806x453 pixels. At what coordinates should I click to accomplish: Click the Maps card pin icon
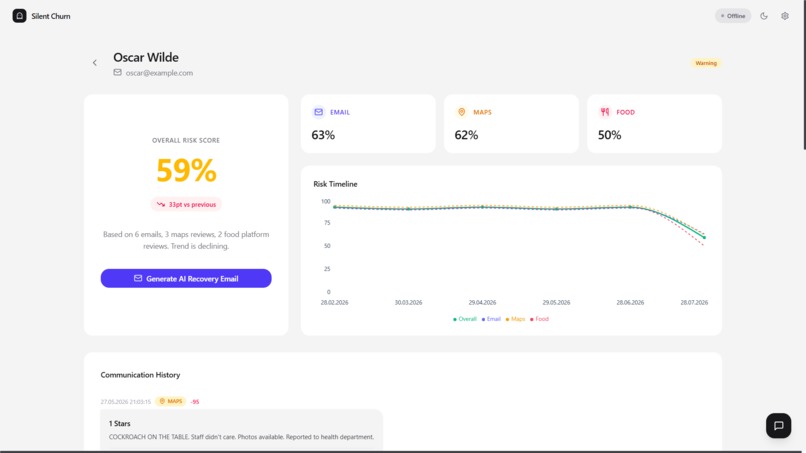[x=462, y=112]
